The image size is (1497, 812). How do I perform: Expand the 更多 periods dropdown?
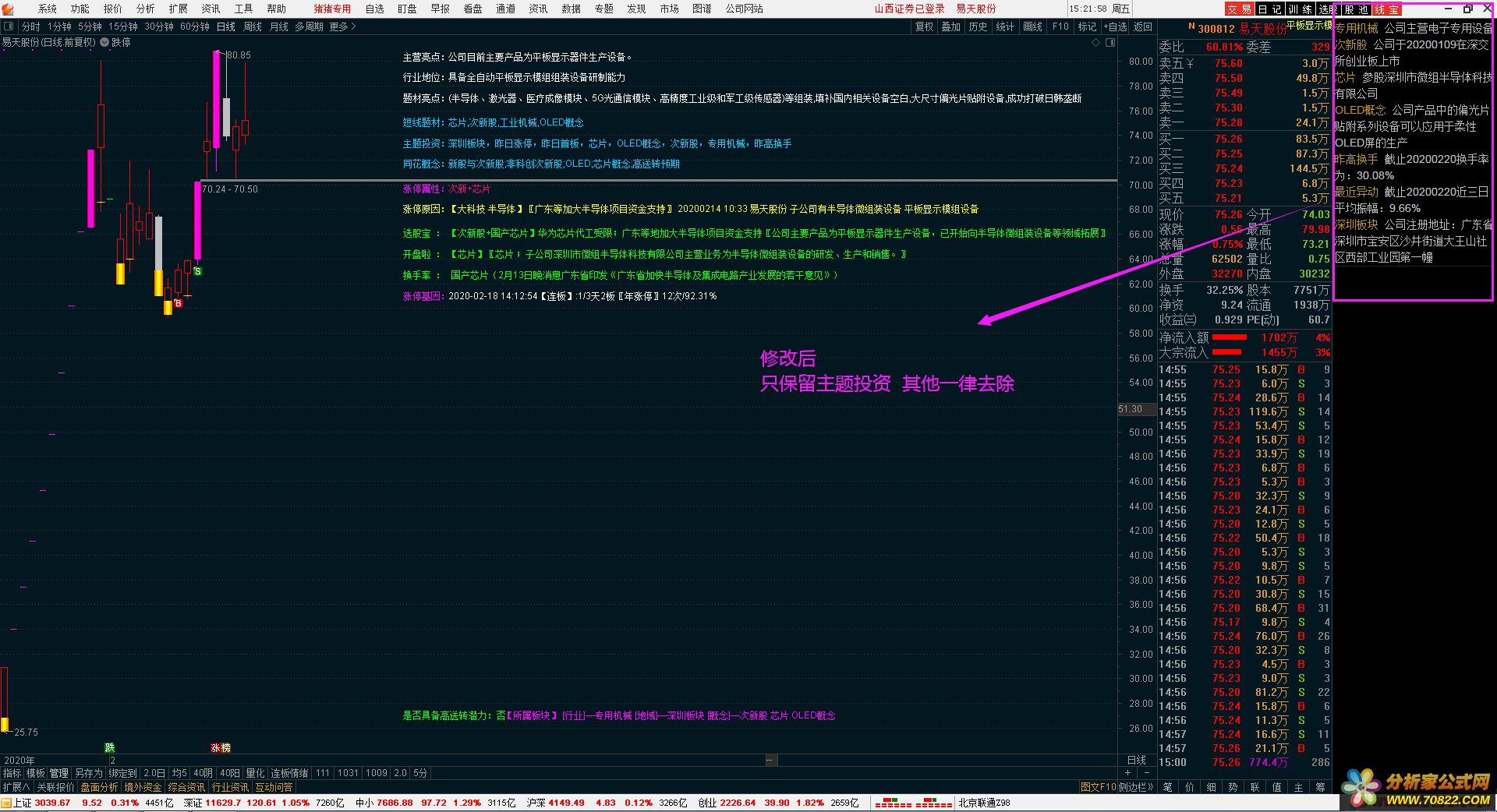342,26
